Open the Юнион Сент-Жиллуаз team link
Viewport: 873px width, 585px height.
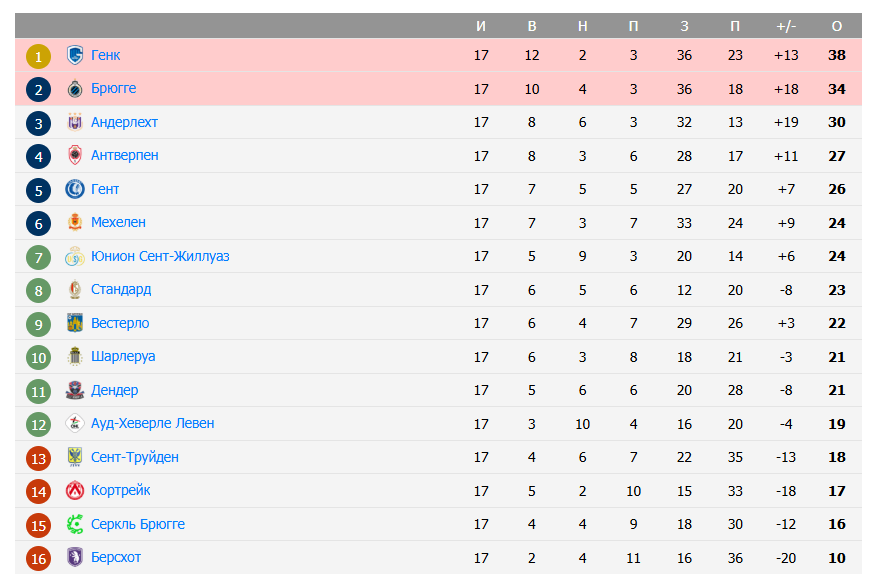[160, 256]
